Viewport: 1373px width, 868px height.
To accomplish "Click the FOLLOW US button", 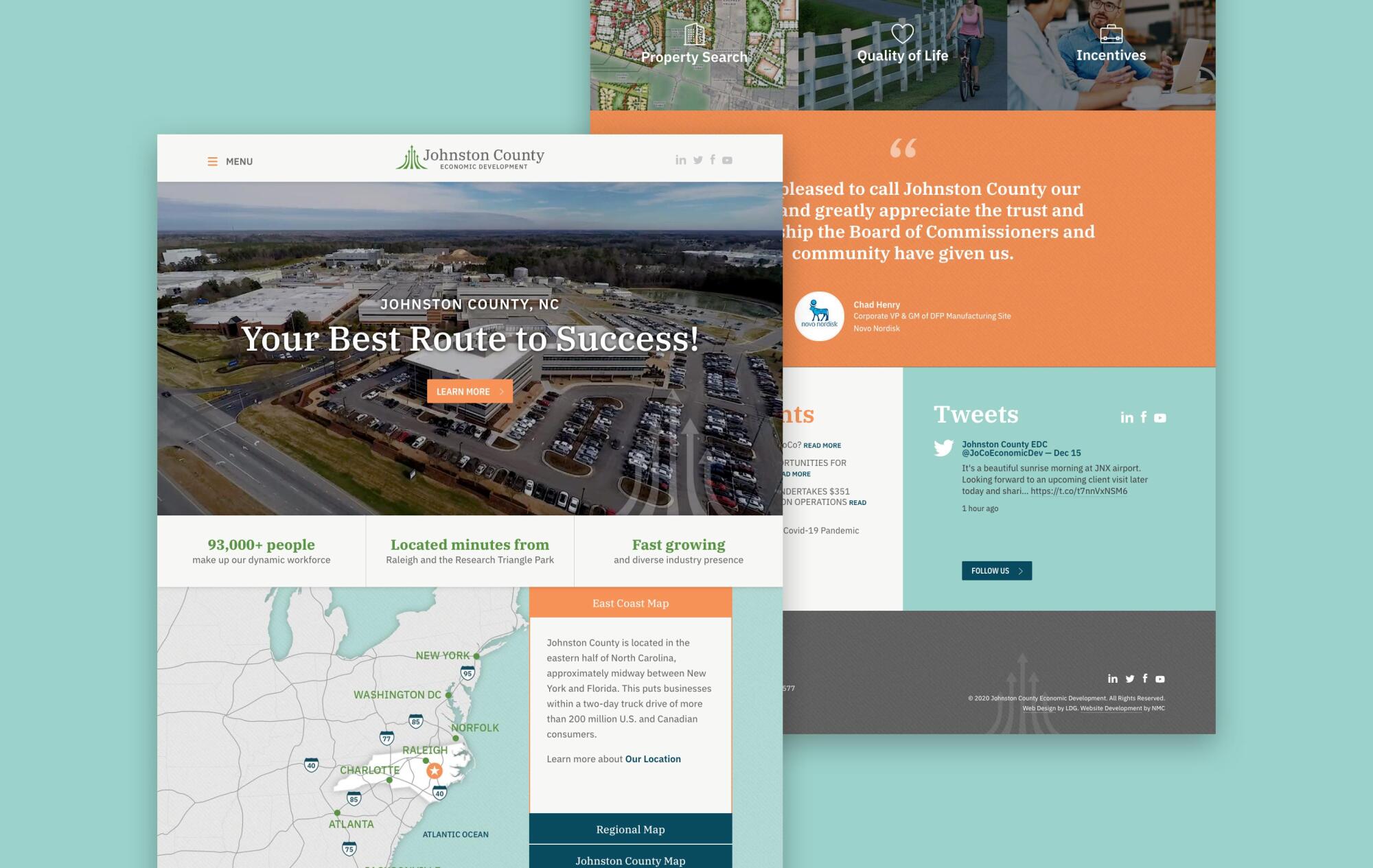I will [x=996, y=571].
